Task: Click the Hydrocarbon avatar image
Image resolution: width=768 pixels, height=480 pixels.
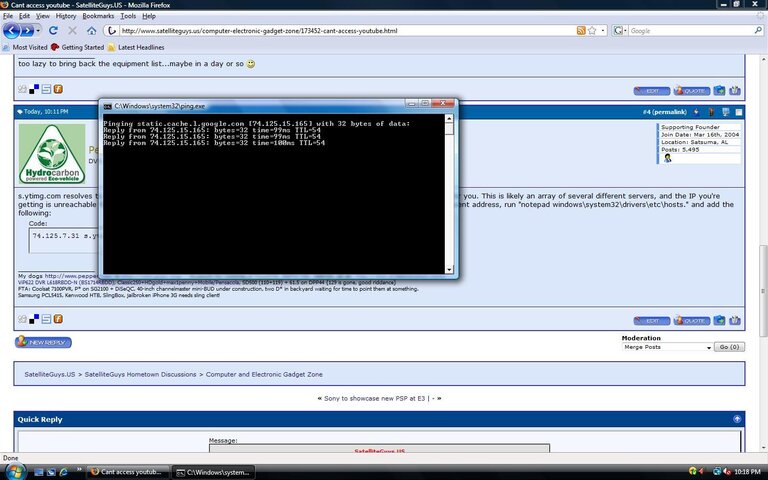Action: (52, 154)
